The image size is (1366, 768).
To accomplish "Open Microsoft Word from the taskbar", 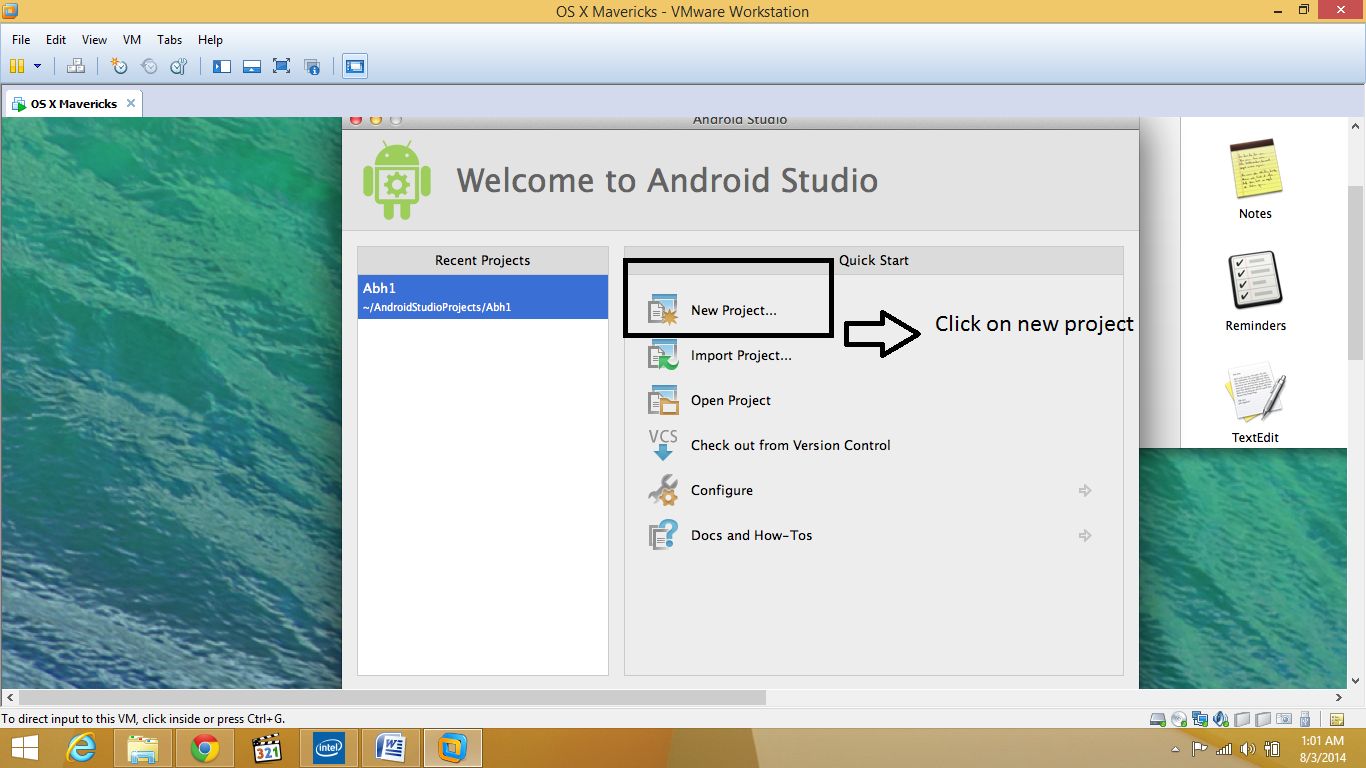I will pos(391,748).
